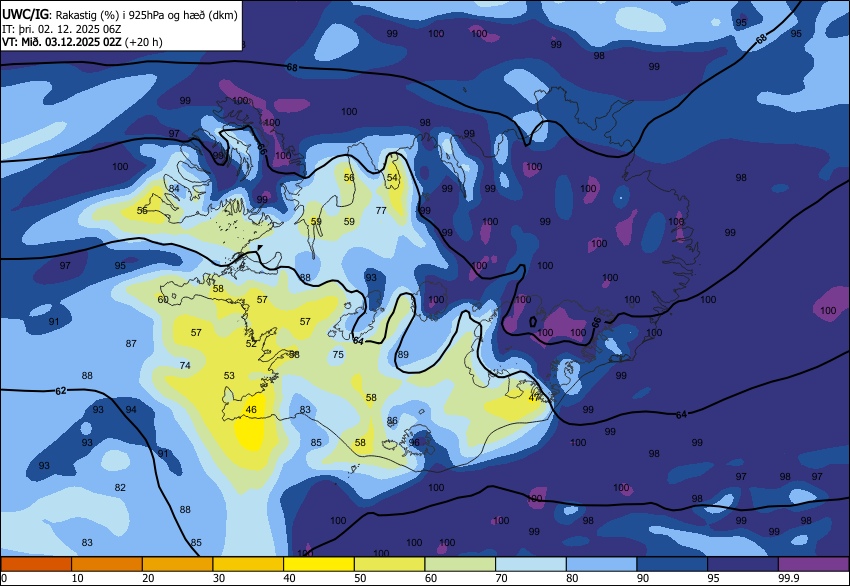This screenshot has height=586, width=850.
Task: Click the title text 'UWC/IG: Rakastig (%) í 925hPa'
Action: coord(89,15)
